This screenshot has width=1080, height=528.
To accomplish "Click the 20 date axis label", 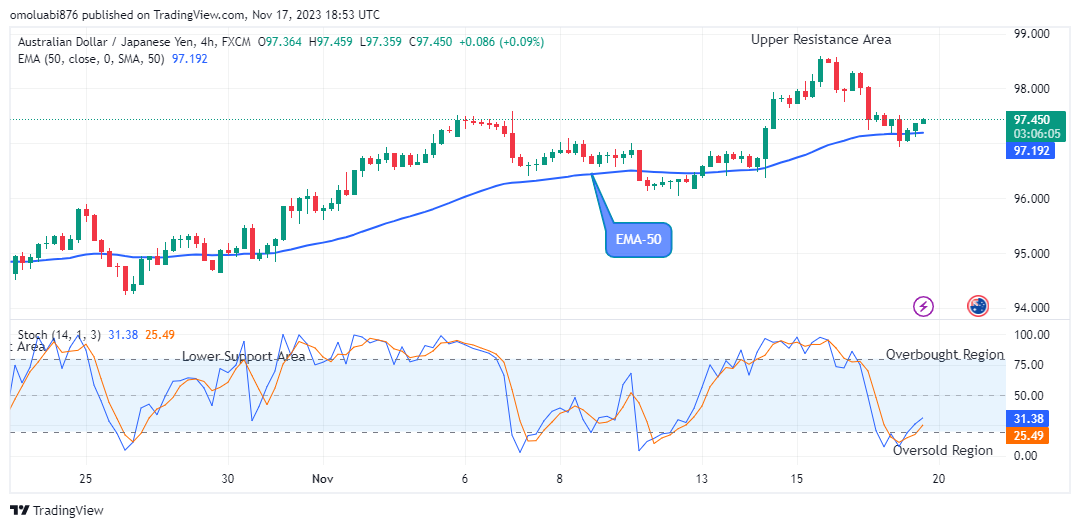I will click(938, 478).
